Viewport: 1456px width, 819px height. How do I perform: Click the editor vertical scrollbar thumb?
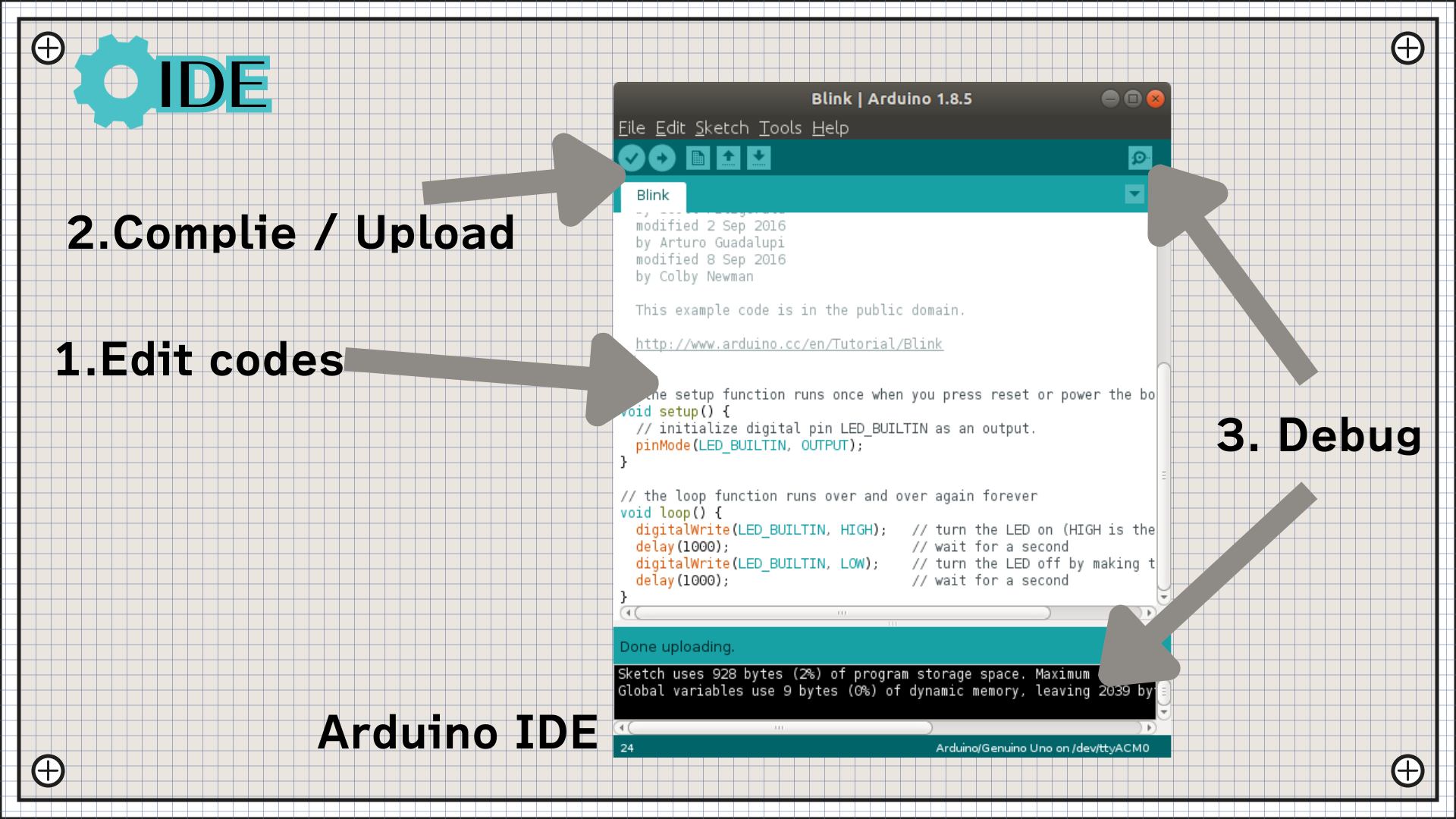(x=1164, y=476)
